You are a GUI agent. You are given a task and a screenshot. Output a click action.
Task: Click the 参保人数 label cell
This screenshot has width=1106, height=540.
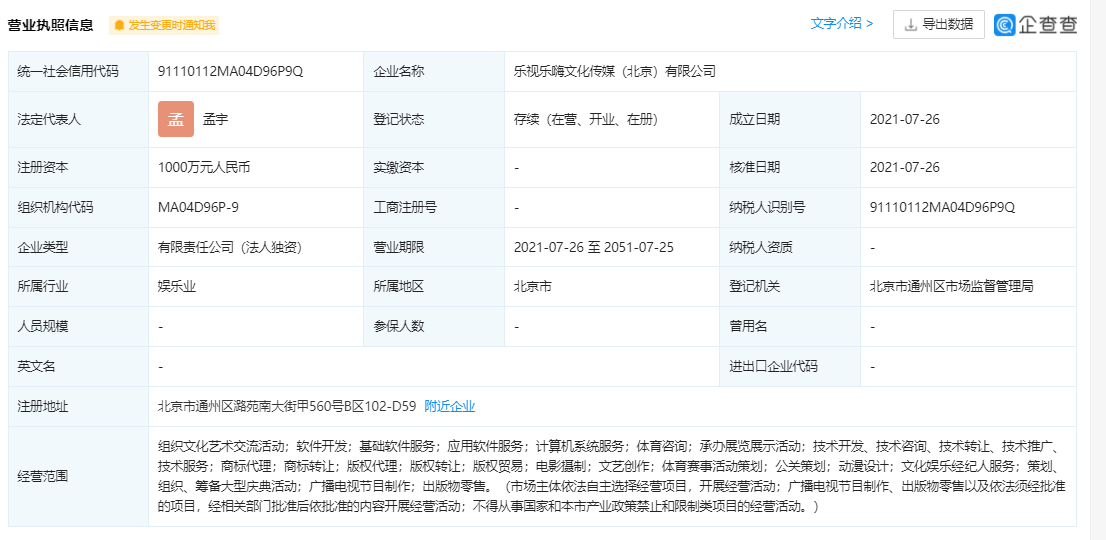pyautogui.click(x=434, y=326)
